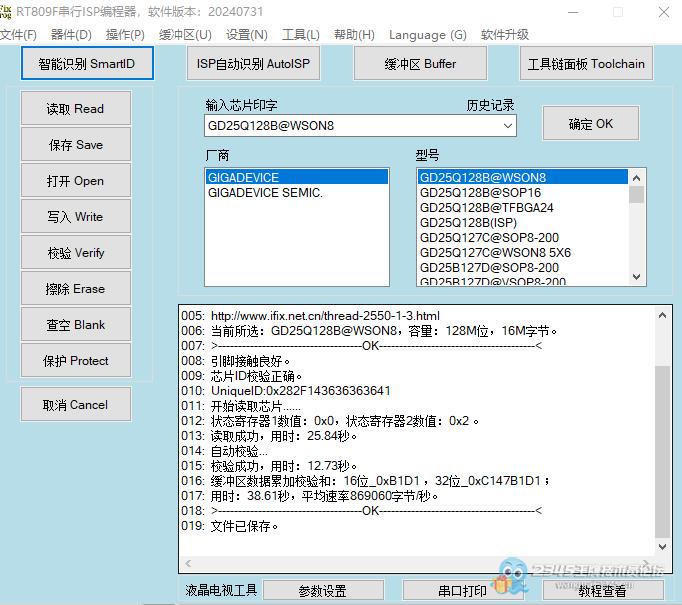Click the 确定 OK button

click(x=590, y=124)
